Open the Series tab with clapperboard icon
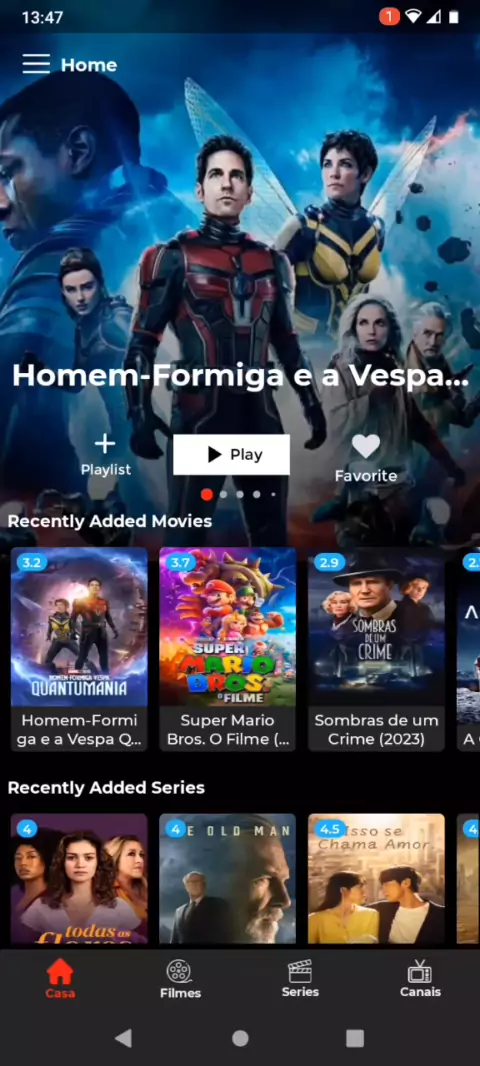The width and height of the screenshot is (480, 1066). tap(300, 978)
